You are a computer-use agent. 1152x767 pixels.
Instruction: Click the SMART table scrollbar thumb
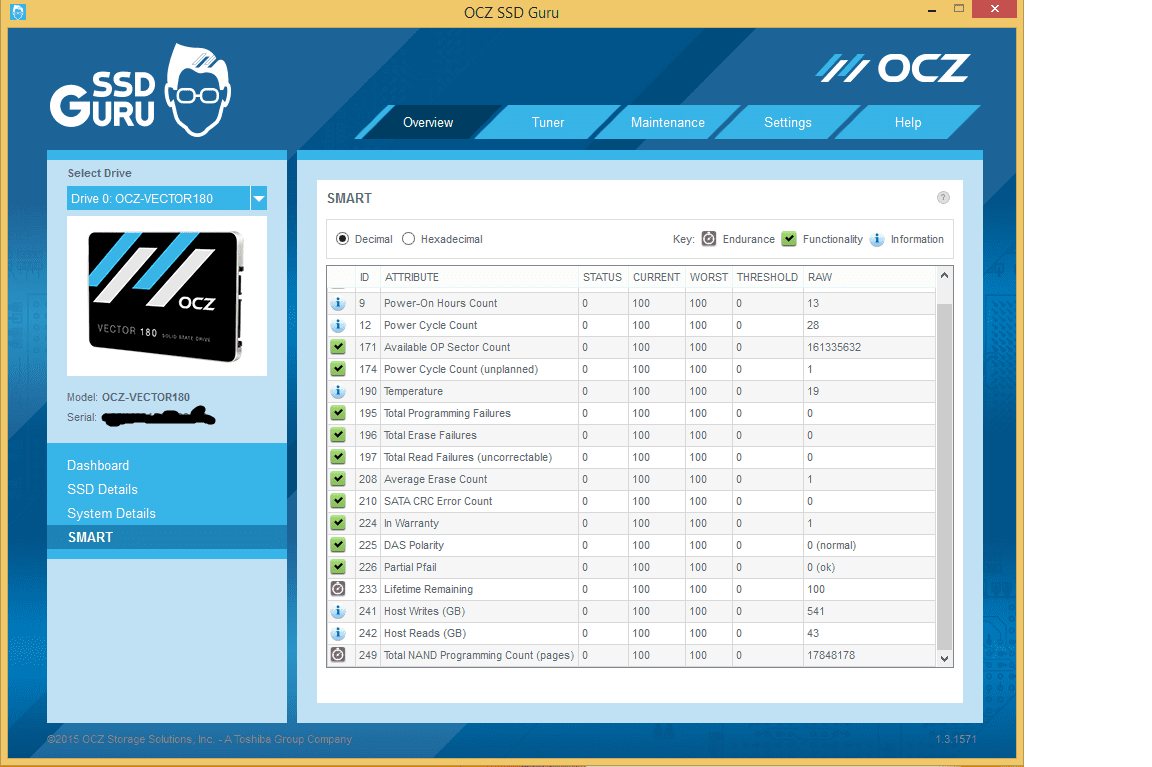tap(944, 478)
